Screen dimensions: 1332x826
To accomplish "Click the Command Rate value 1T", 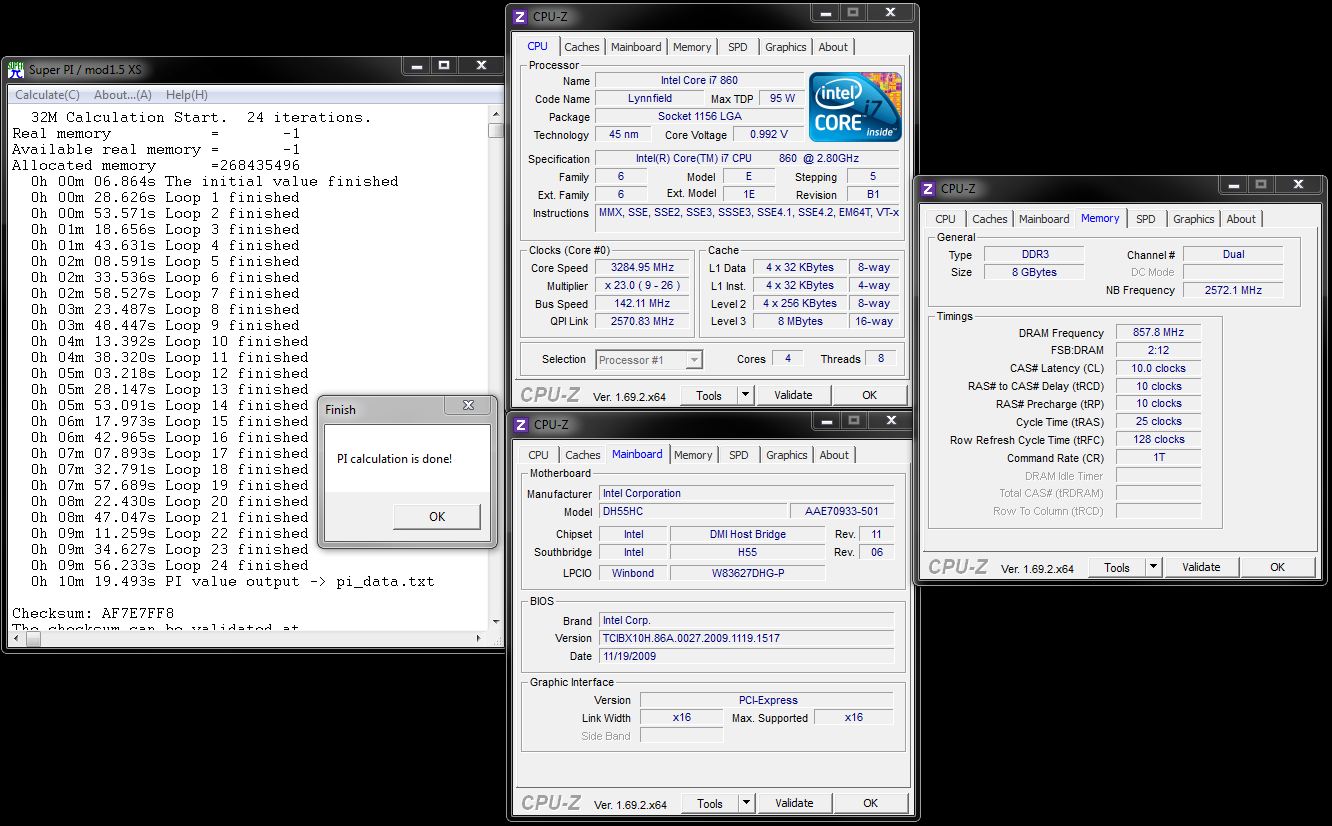I will pos(1158,458).
